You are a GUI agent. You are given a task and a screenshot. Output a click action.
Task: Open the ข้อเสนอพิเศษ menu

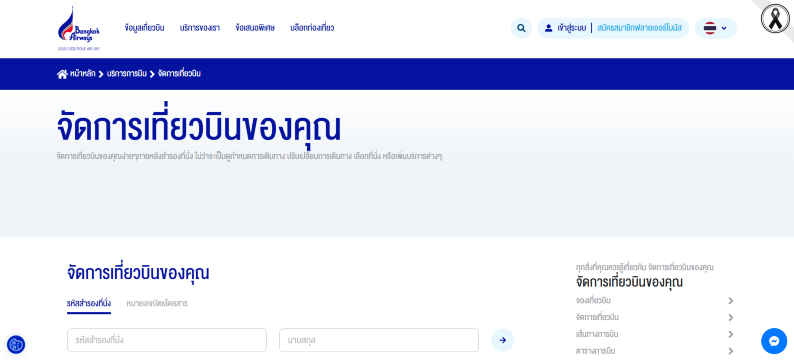255,28
